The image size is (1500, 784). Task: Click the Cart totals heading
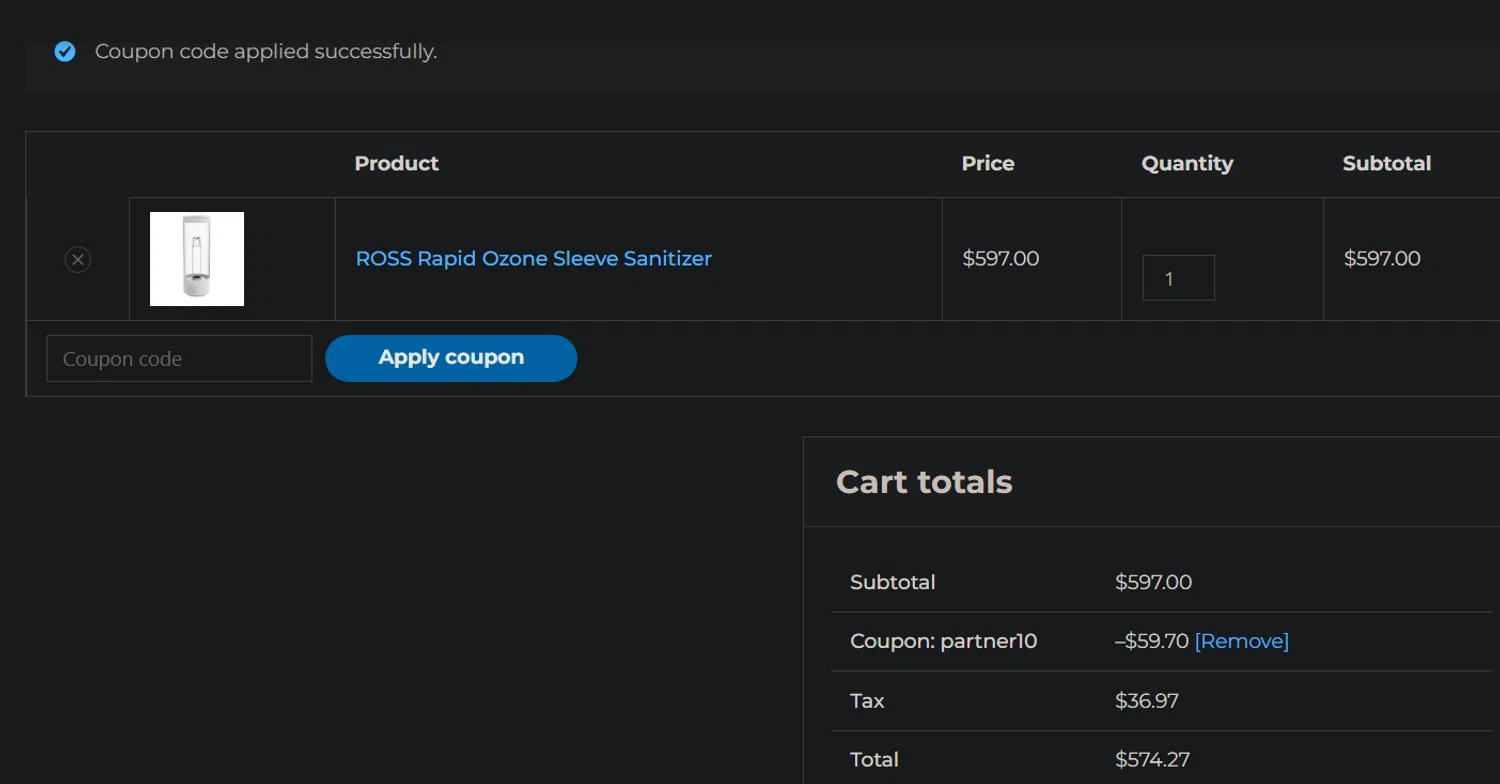coord(924,482)
